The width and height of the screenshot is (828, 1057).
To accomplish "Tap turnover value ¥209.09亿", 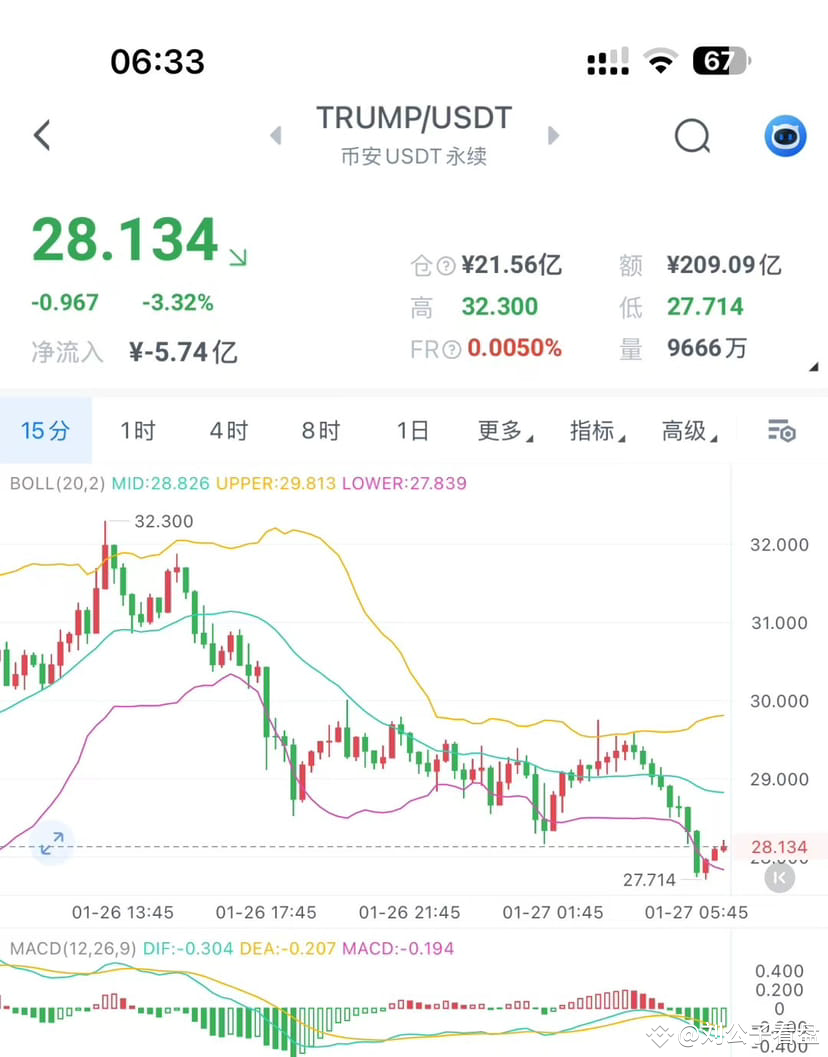I will [724, 265].
